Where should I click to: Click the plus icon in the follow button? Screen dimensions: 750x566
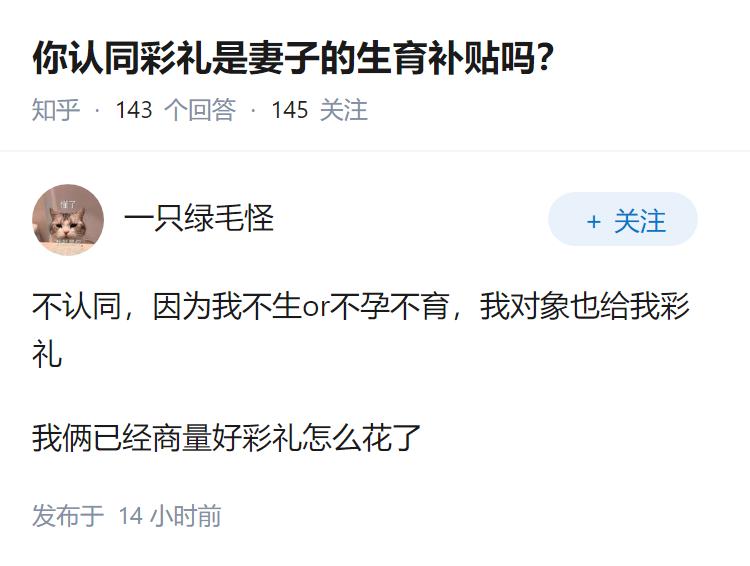(x=594, y=221)
